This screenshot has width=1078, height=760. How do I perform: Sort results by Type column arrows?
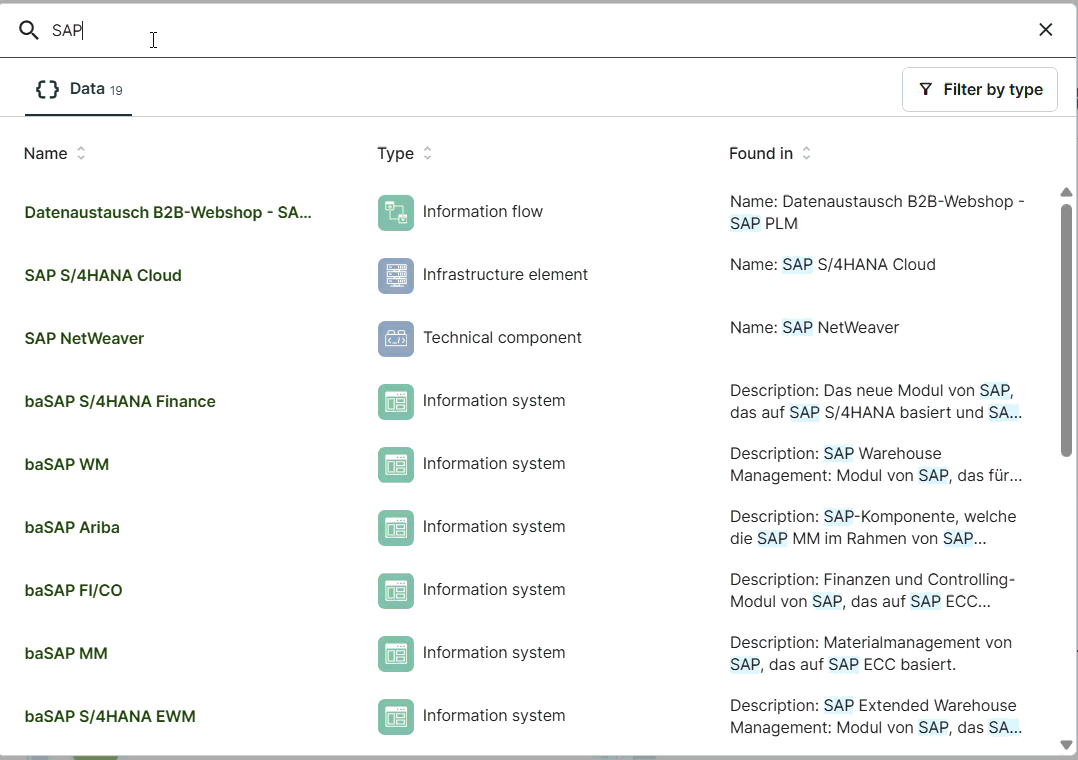tap(427, 153)
